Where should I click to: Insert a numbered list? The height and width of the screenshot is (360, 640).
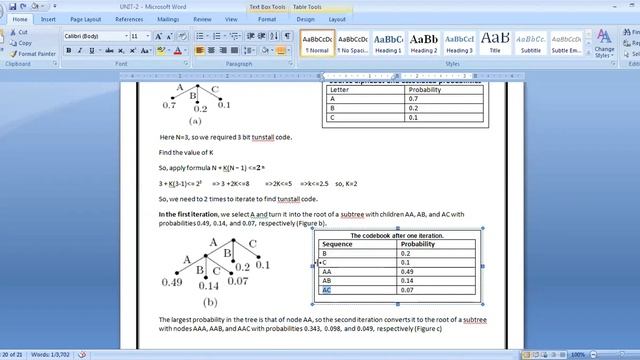pyautogui.click(x=218, y=36)
